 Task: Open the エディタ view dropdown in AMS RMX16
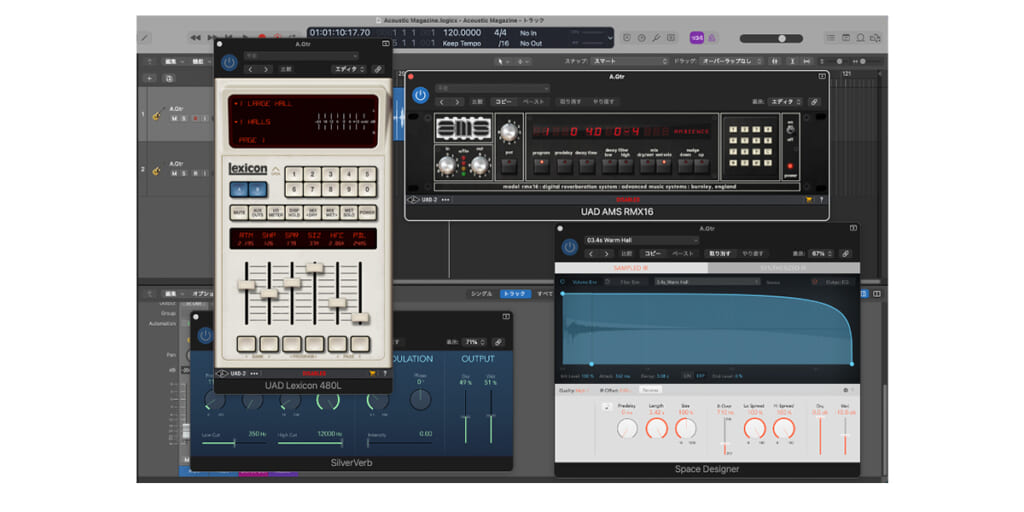(x=786, y=102)
